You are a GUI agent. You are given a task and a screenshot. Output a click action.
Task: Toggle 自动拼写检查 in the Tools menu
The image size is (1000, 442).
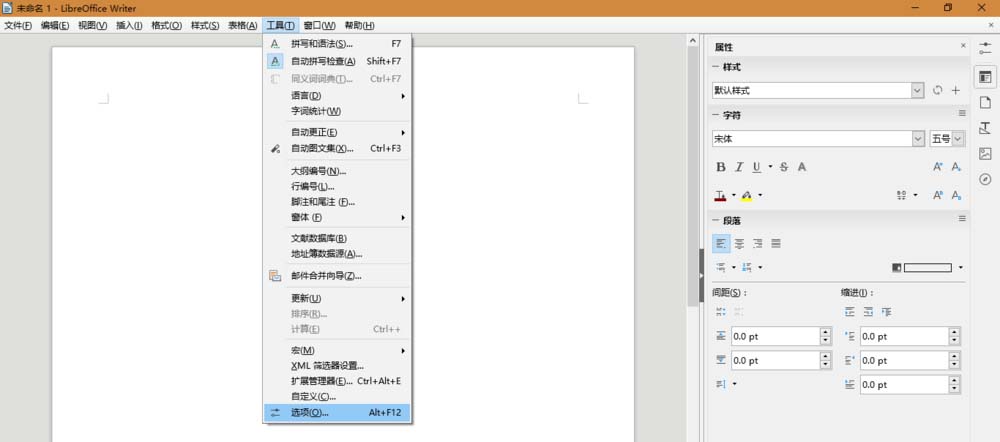[x=337, y=61]
